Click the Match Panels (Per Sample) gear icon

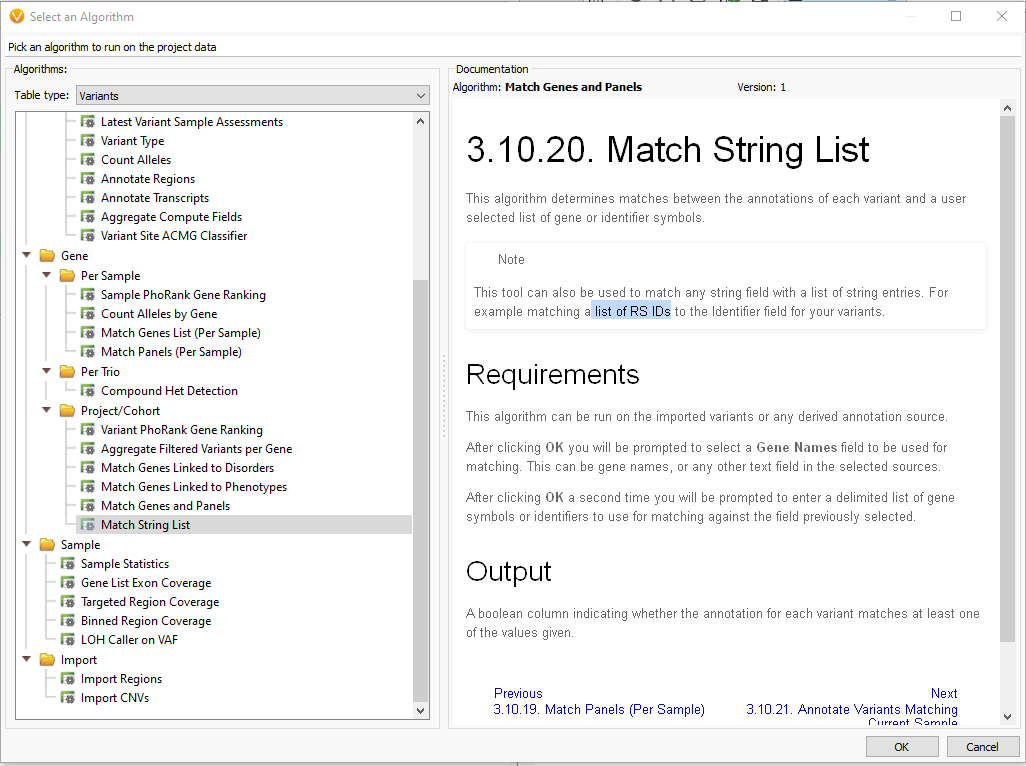click(85, 351)
